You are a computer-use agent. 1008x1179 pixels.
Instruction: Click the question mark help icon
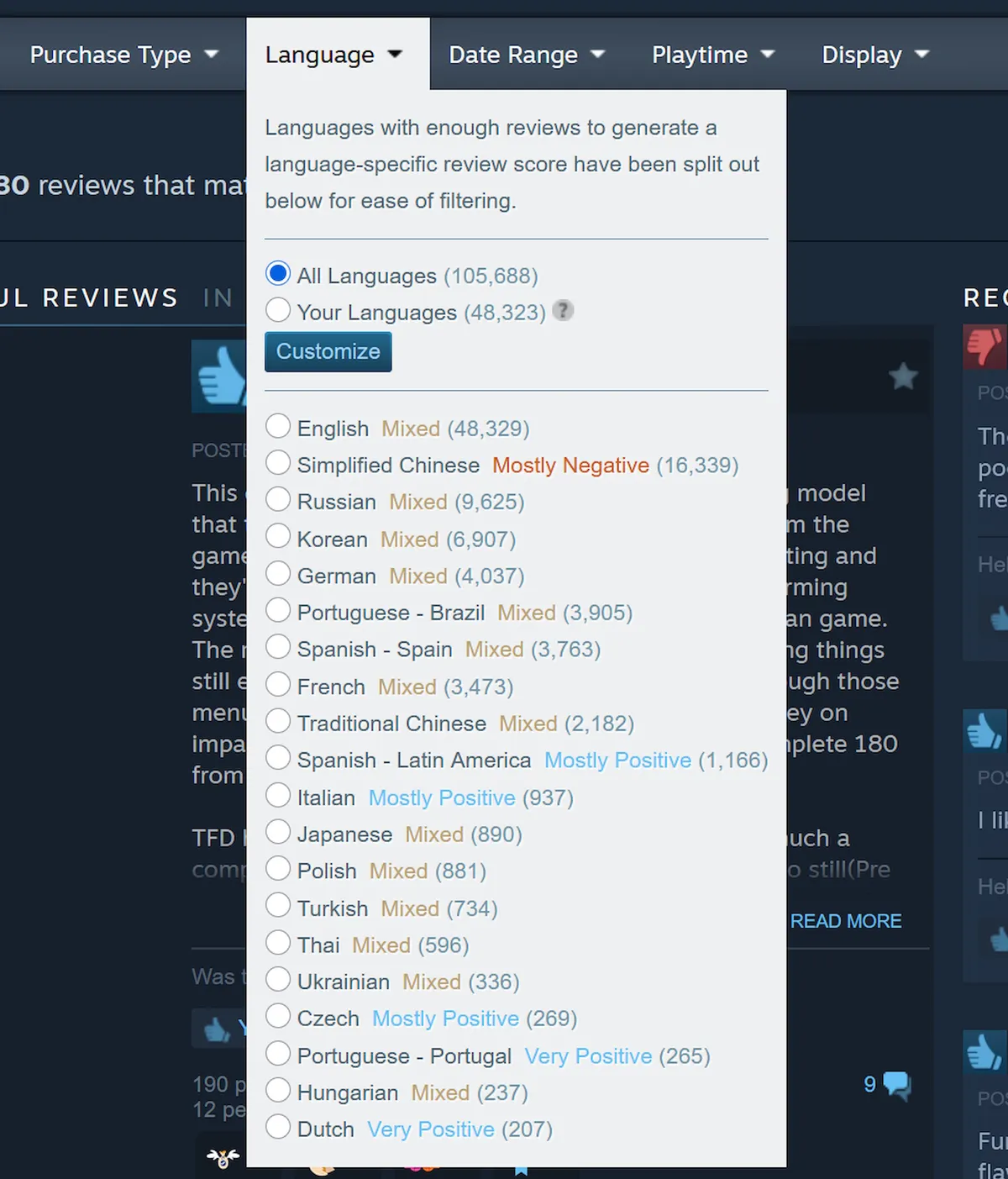point(564,310)
